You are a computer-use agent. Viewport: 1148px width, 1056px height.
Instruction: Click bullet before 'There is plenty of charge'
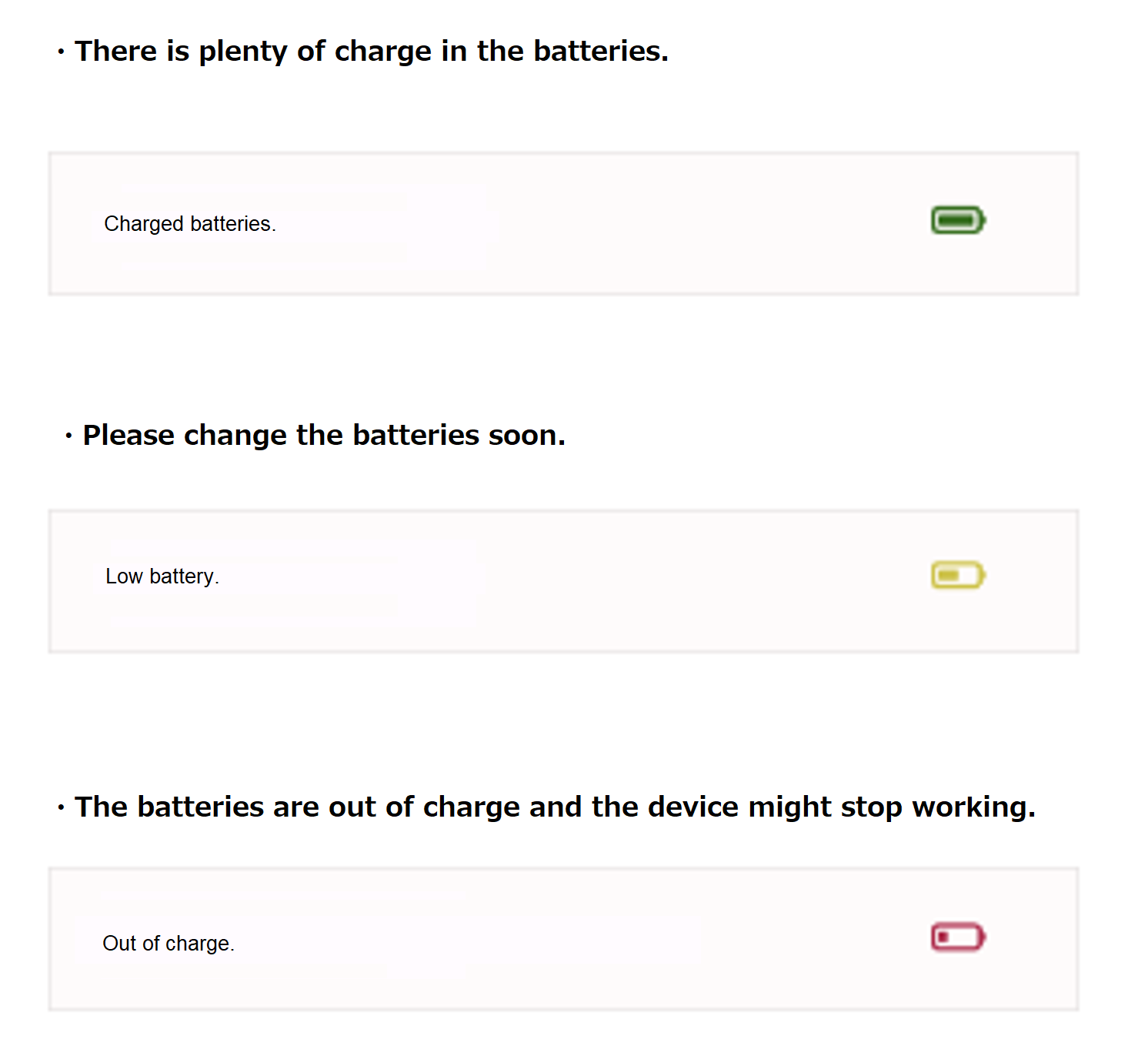(61, 52)
